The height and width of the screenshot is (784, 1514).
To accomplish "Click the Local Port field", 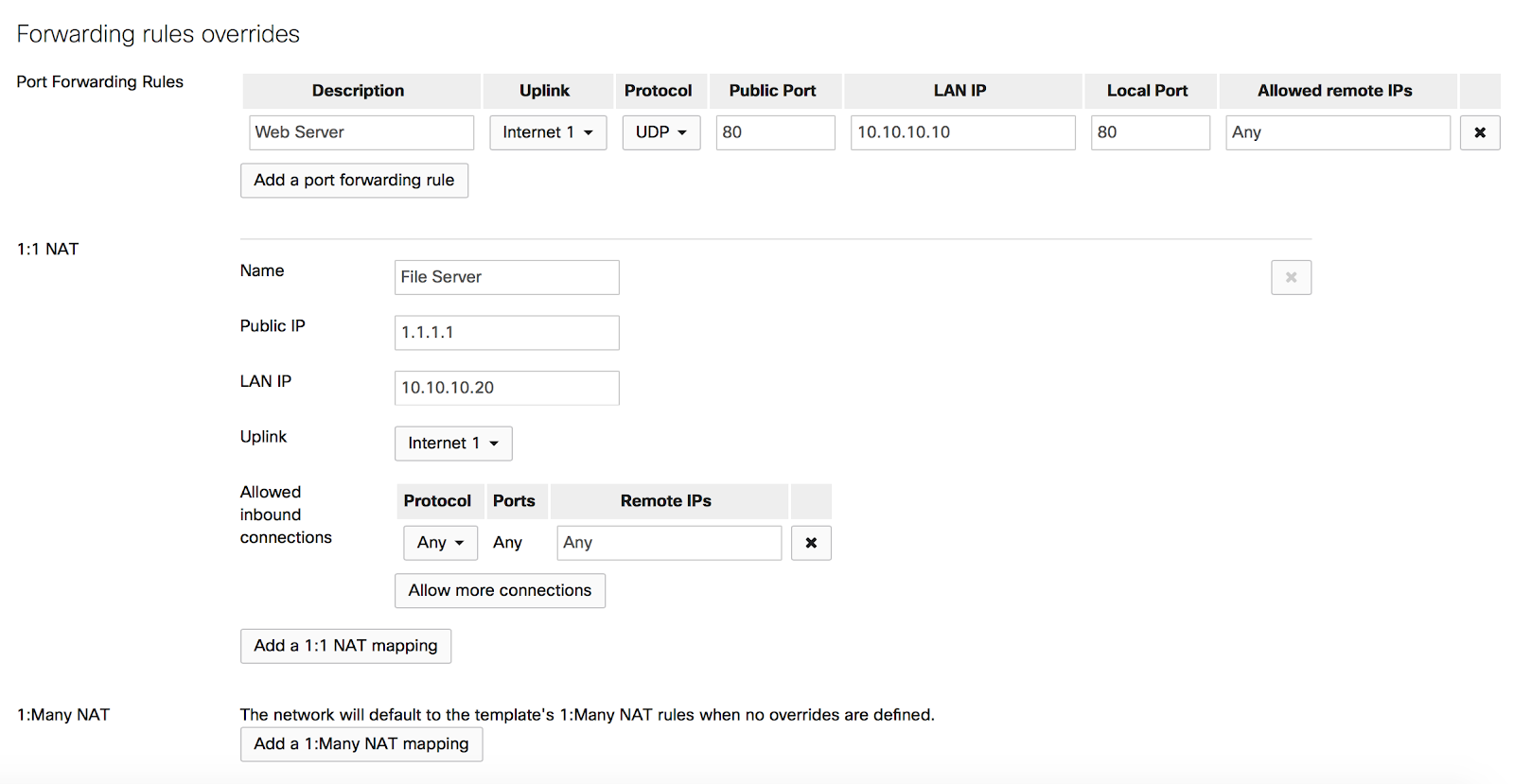I will click(1150, 132).
